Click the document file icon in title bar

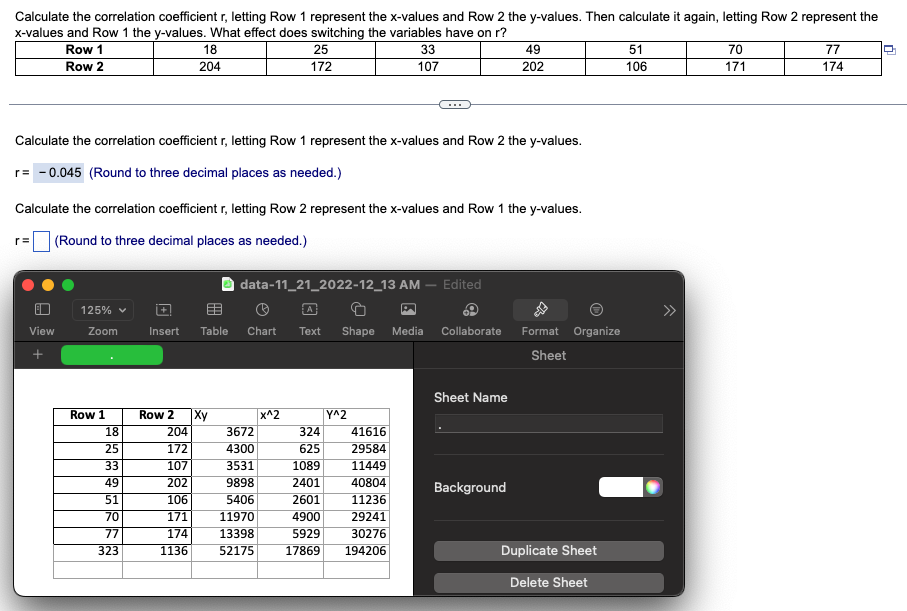pyautogui.click(x=228, y=284)
